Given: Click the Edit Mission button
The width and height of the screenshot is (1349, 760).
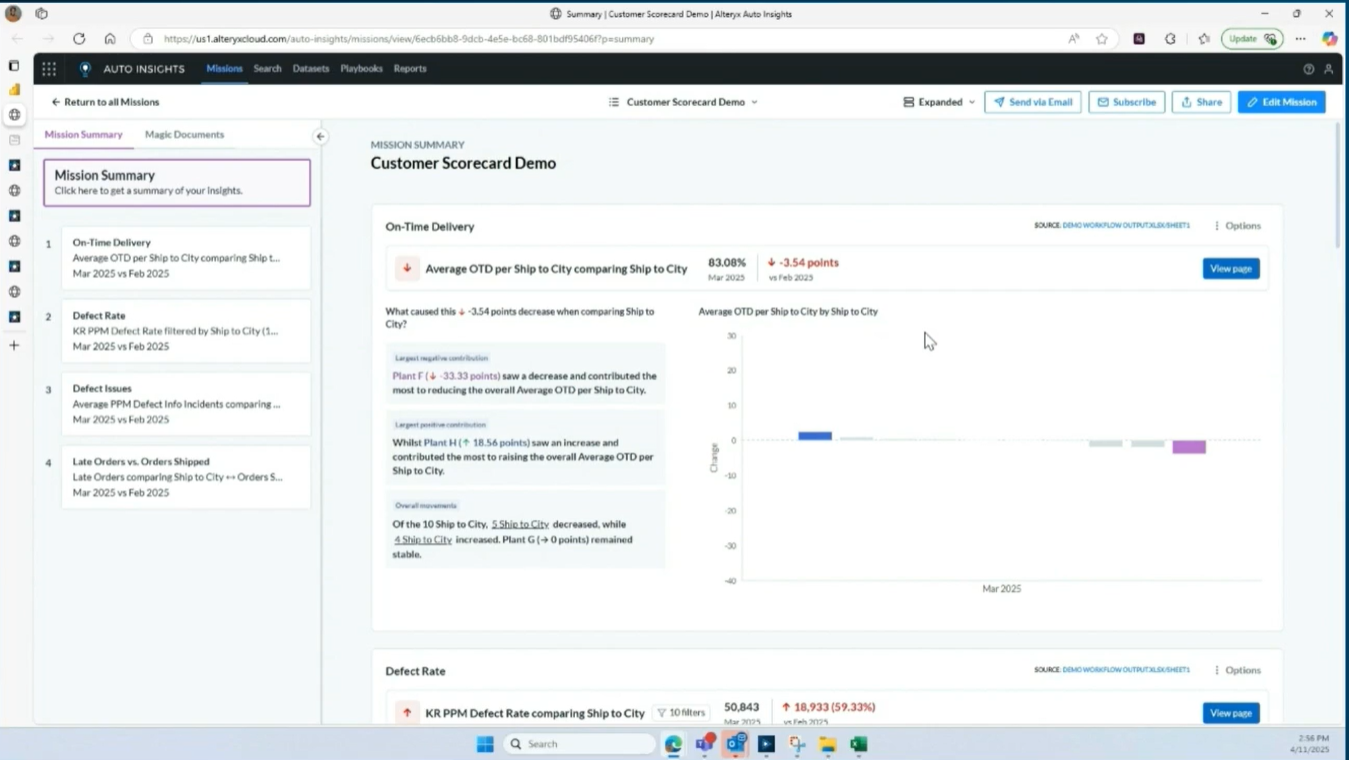Looking at the screenshot, I should click(1281, 102).
